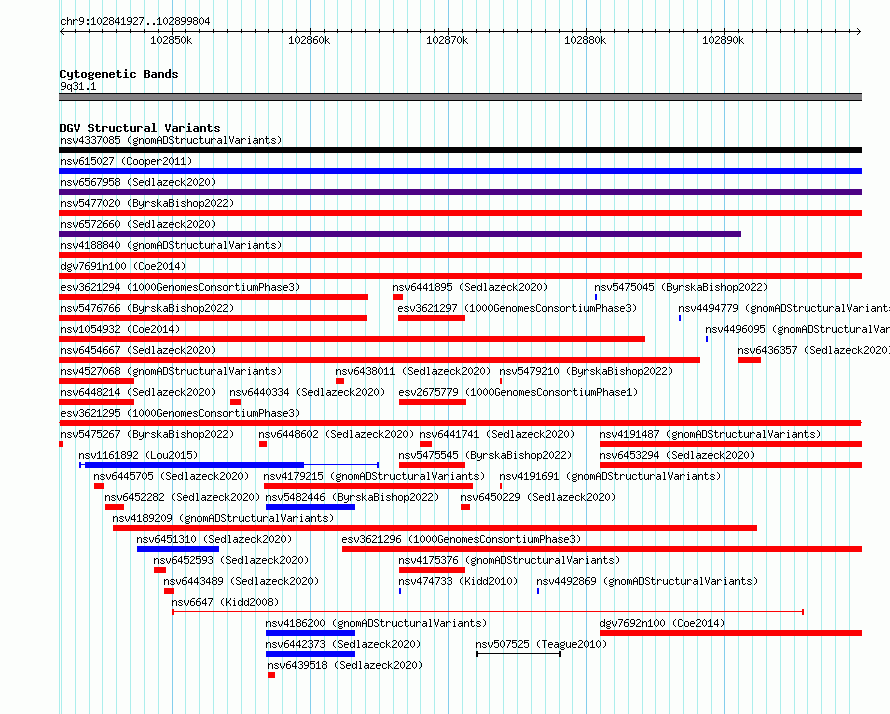Screen dimensions: 890x714
Task: Open nsv6439518 (Sedlazeck2020) label
Action: [345, 665]
